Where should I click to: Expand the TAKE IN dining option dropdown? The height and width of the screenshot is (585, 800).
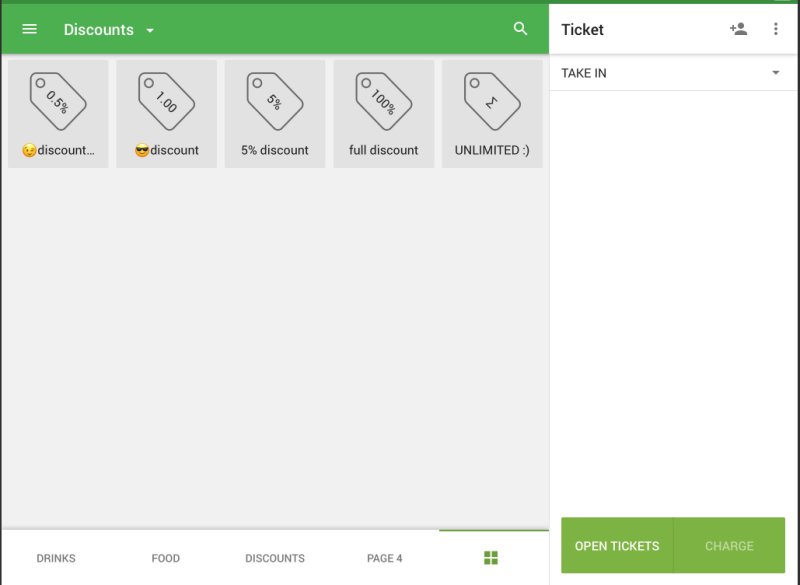[x=775, y=73]
